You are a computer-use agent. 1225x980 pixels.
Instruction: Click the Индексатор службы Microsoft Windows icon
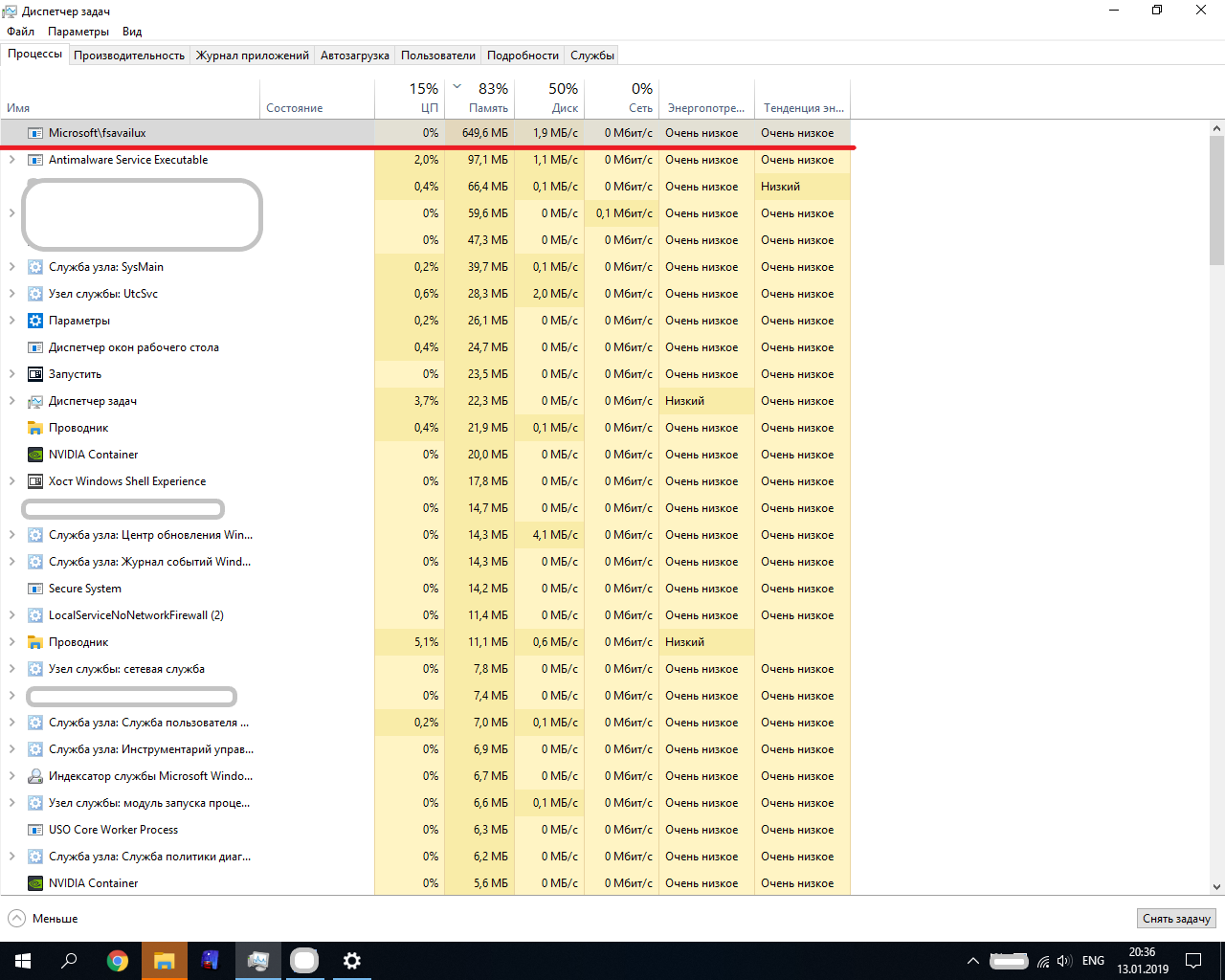tap(35, 776)
